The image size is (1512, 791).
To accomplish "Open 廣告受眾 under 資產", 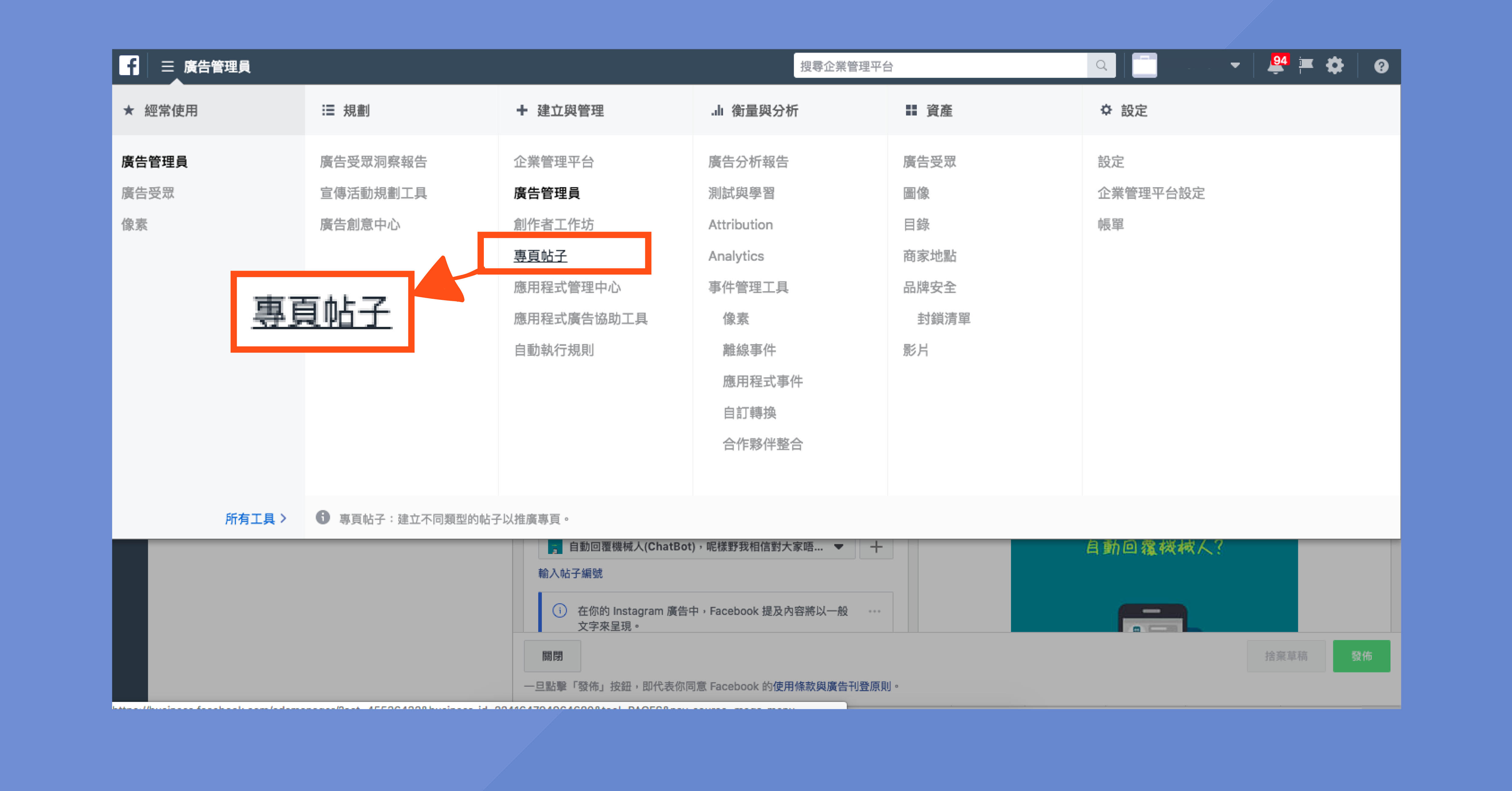I will point(929,162).
